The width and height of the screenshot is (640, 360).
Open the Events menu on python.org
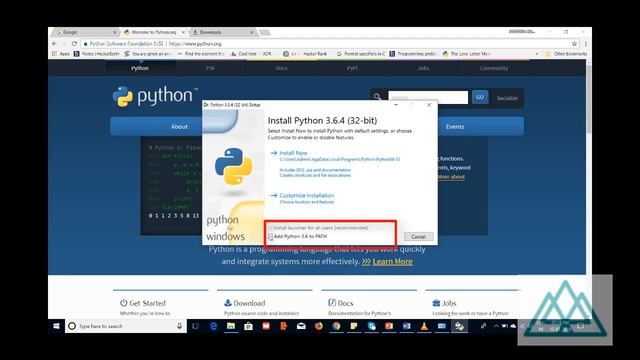[x=455, y=127]
